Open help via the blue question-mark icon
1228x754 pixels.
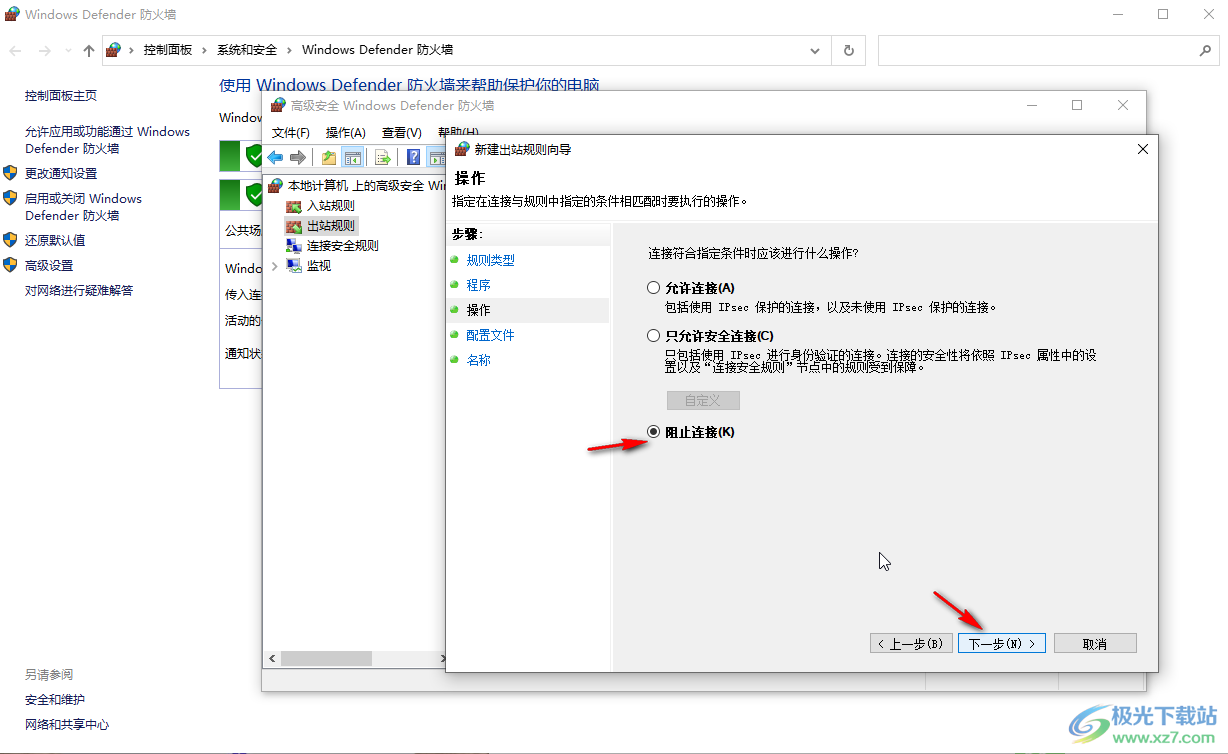click(x=413, y=157)
